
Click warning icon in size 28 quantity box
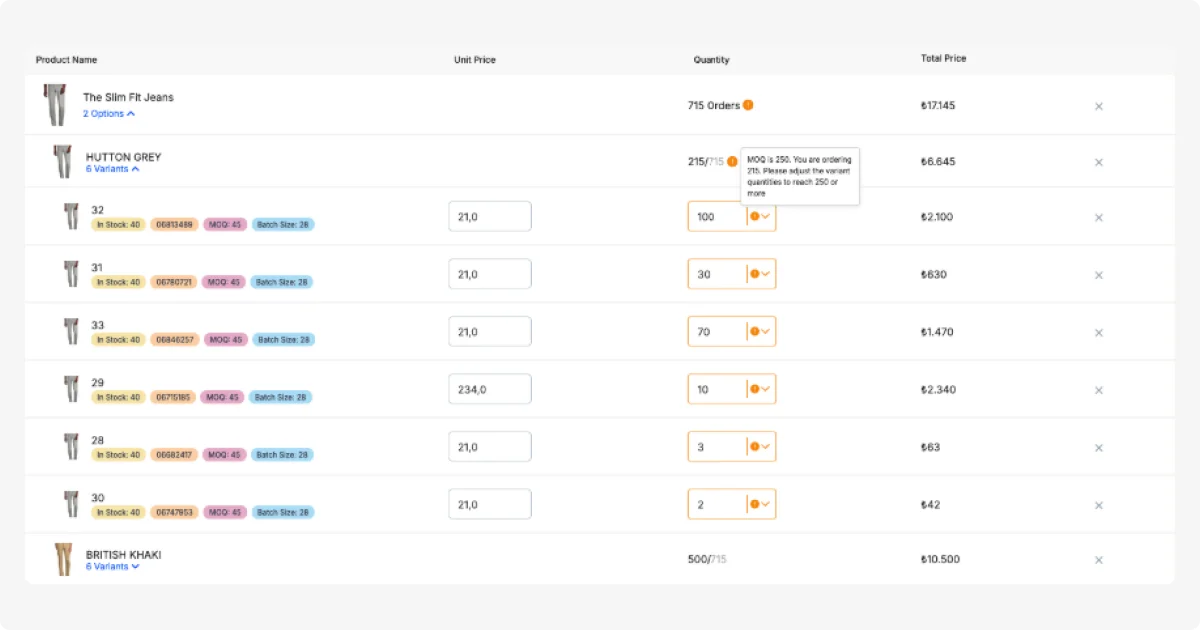coord(755,447)
